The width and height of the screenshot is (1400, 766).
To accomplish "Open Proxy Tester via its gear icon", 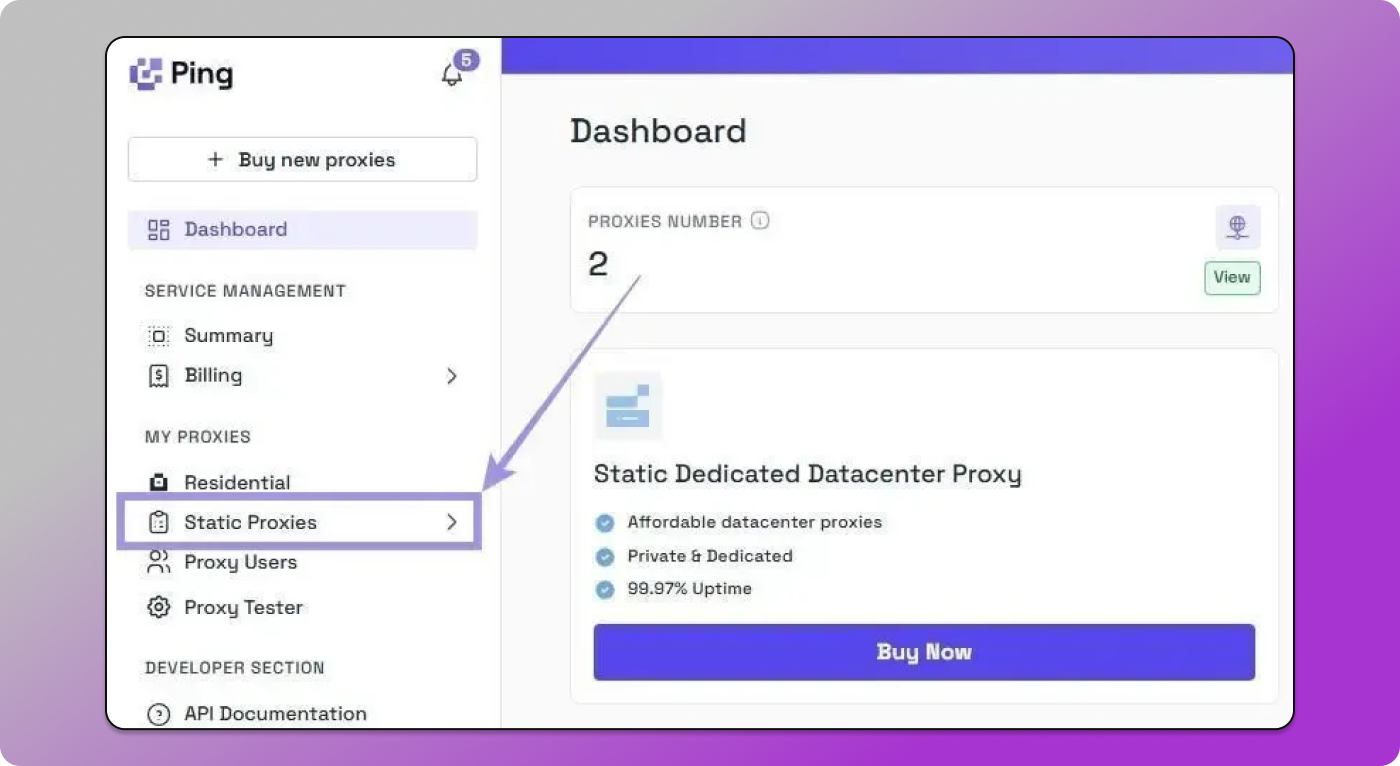I will 158,607.
